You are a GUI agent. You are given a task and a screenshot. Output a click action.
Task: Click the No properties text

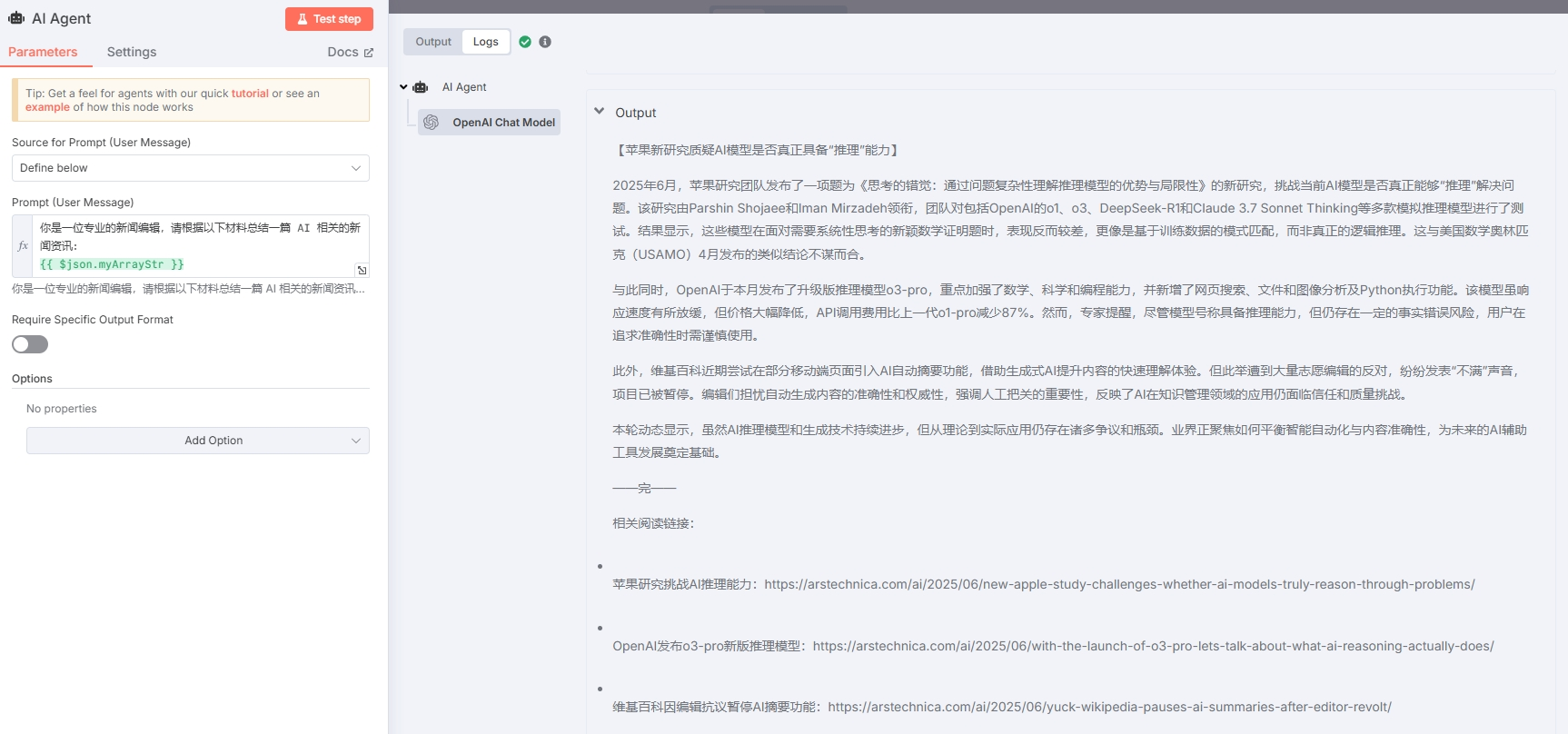pos(62,409)
